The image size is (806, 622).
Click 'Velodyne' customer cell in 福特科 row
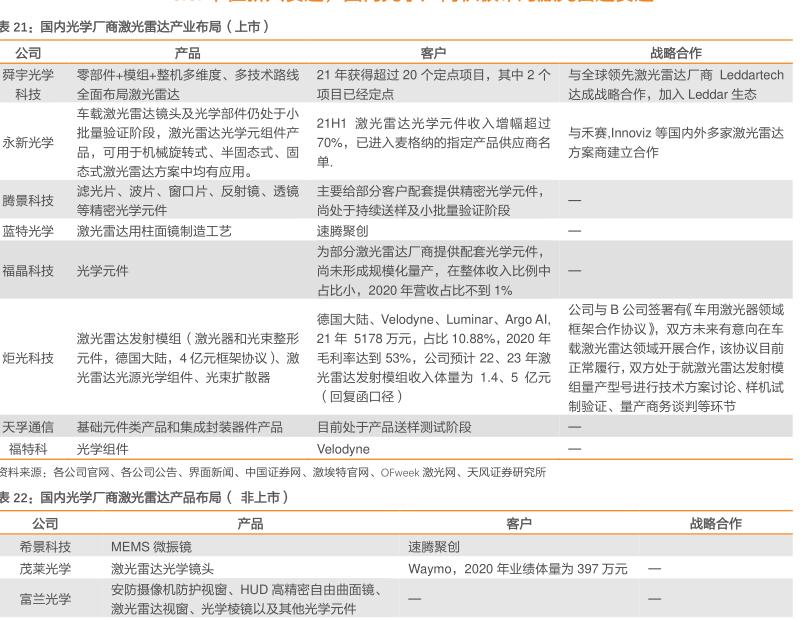click(x=343, y=449)
